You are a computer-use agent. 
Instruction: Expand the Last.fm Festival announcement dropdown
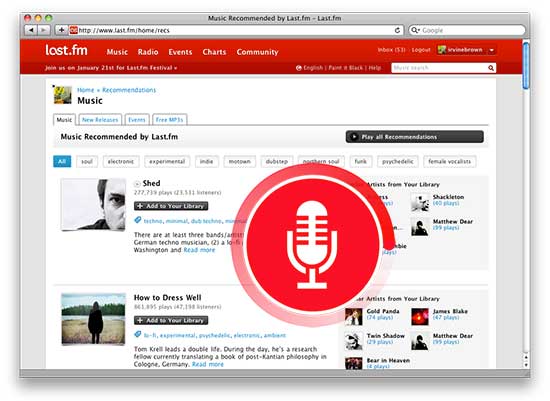175,68
